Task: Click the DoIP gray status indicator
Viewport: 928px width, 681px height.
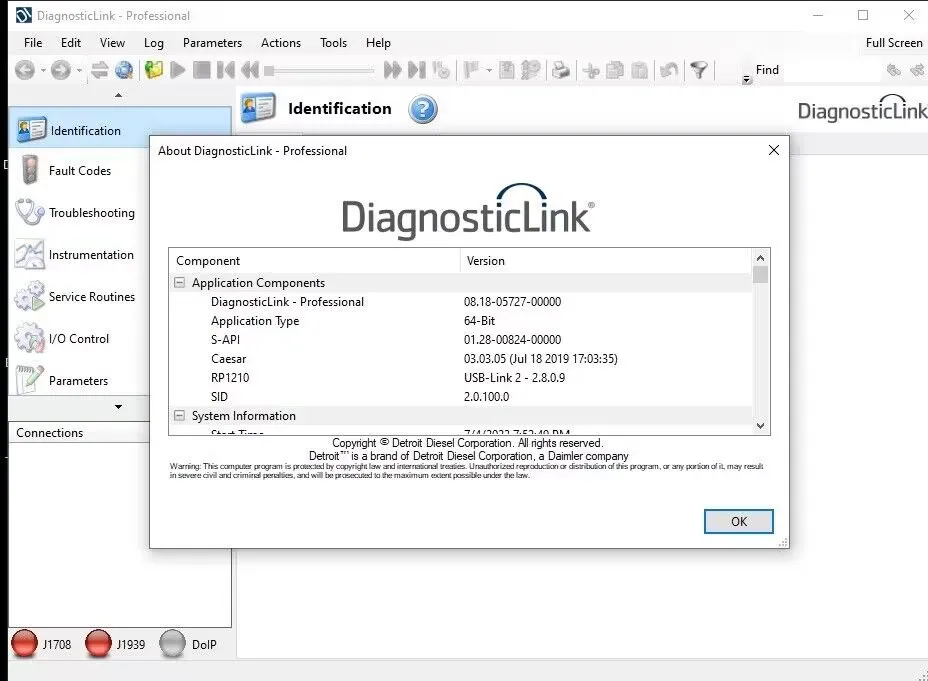Action: pyautogui.click(x=172, y=644)
